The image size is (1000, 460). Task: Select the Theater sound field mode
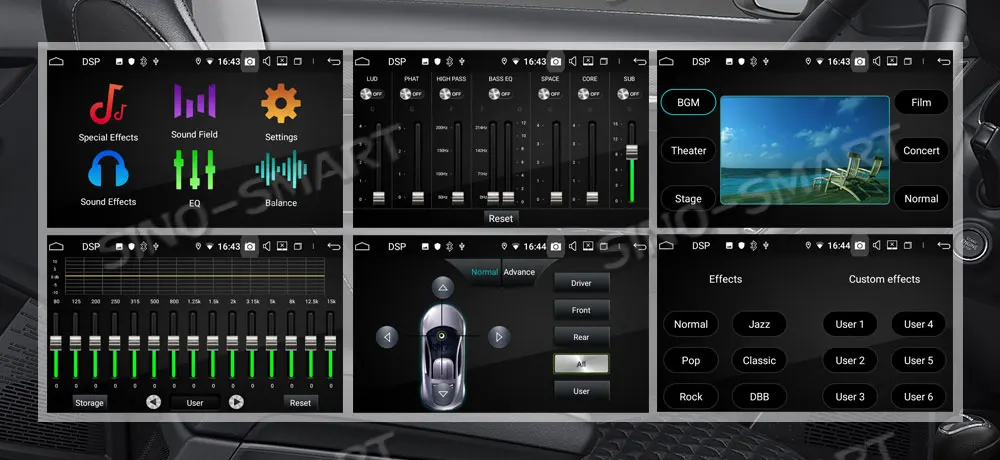point(688,151)
